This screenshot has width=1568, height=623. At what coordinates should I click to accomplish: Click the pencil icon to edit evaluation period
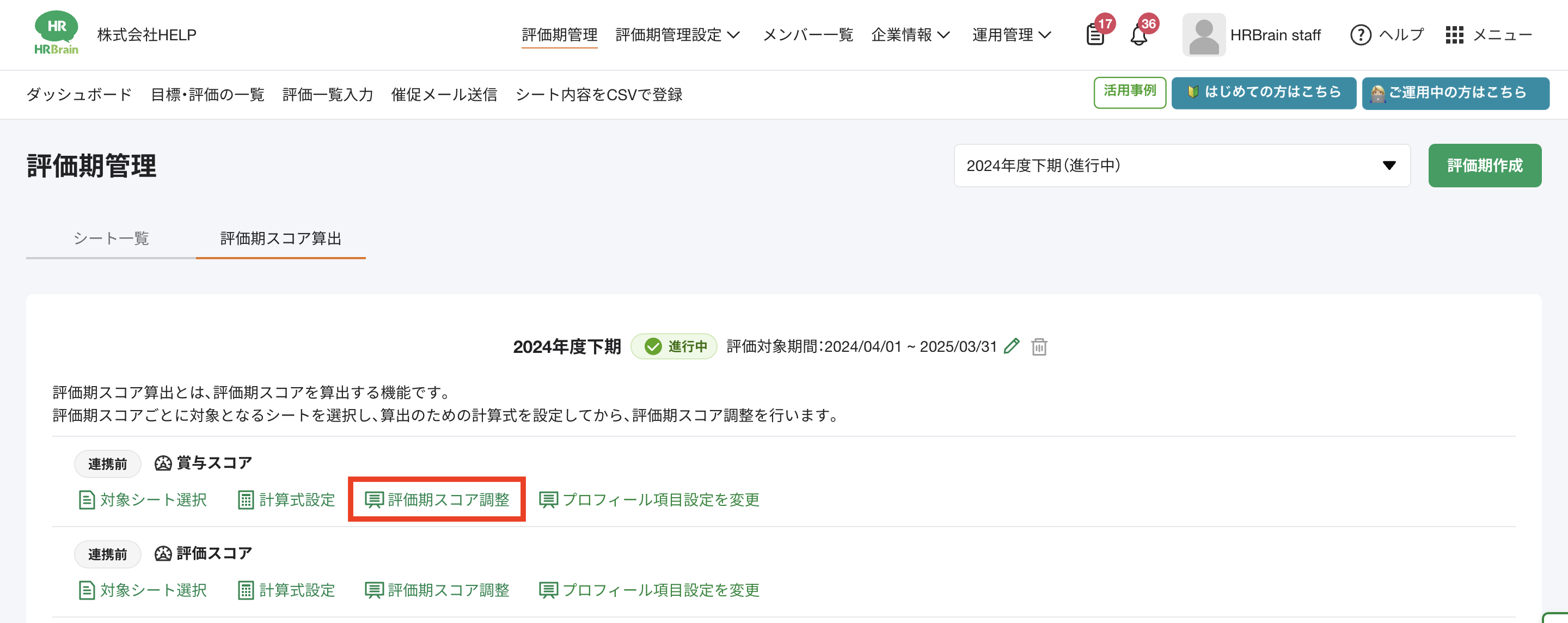[1012, 346]
